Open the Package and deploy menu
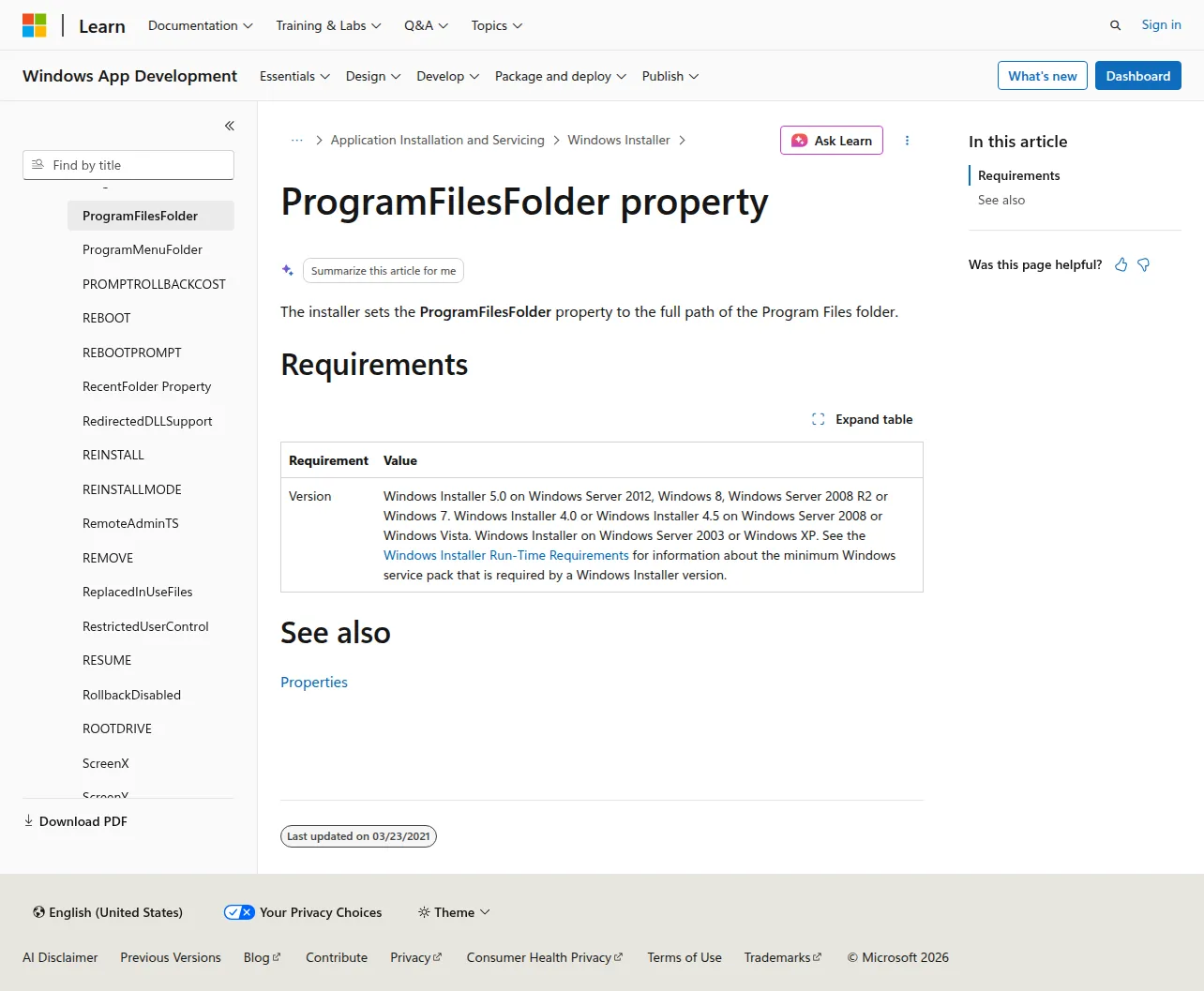Image resolution: width=1204 pixels, height=991 pixels. click(561, 76)
